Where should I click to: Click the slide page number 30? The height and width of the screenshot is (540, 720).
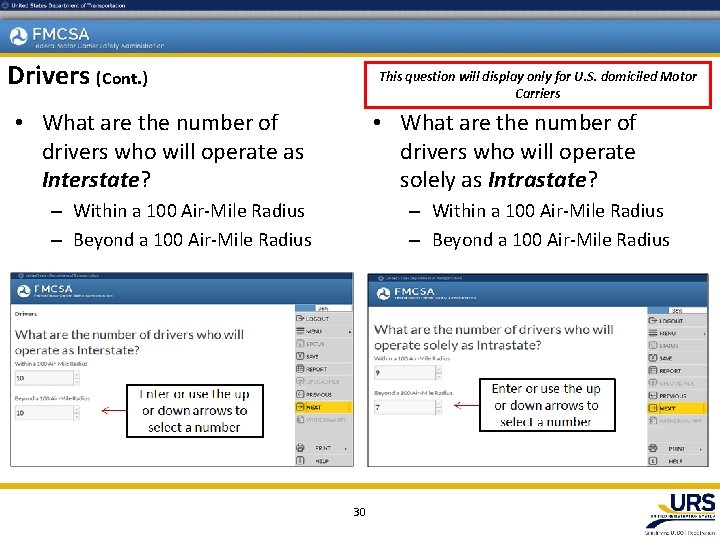click(360, 512)
